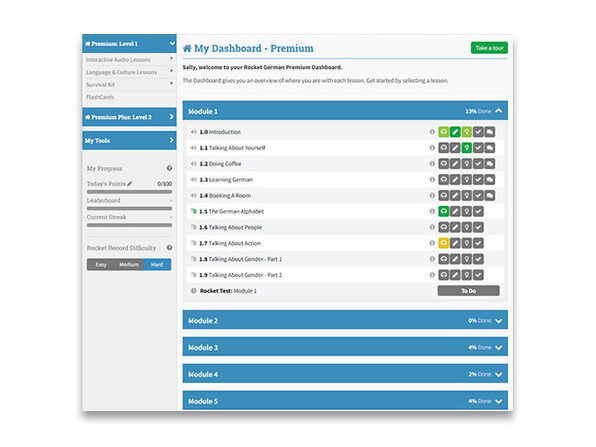
Task: Click the Take a tour button
Action: pyautogui.click(x=489, y=48)
